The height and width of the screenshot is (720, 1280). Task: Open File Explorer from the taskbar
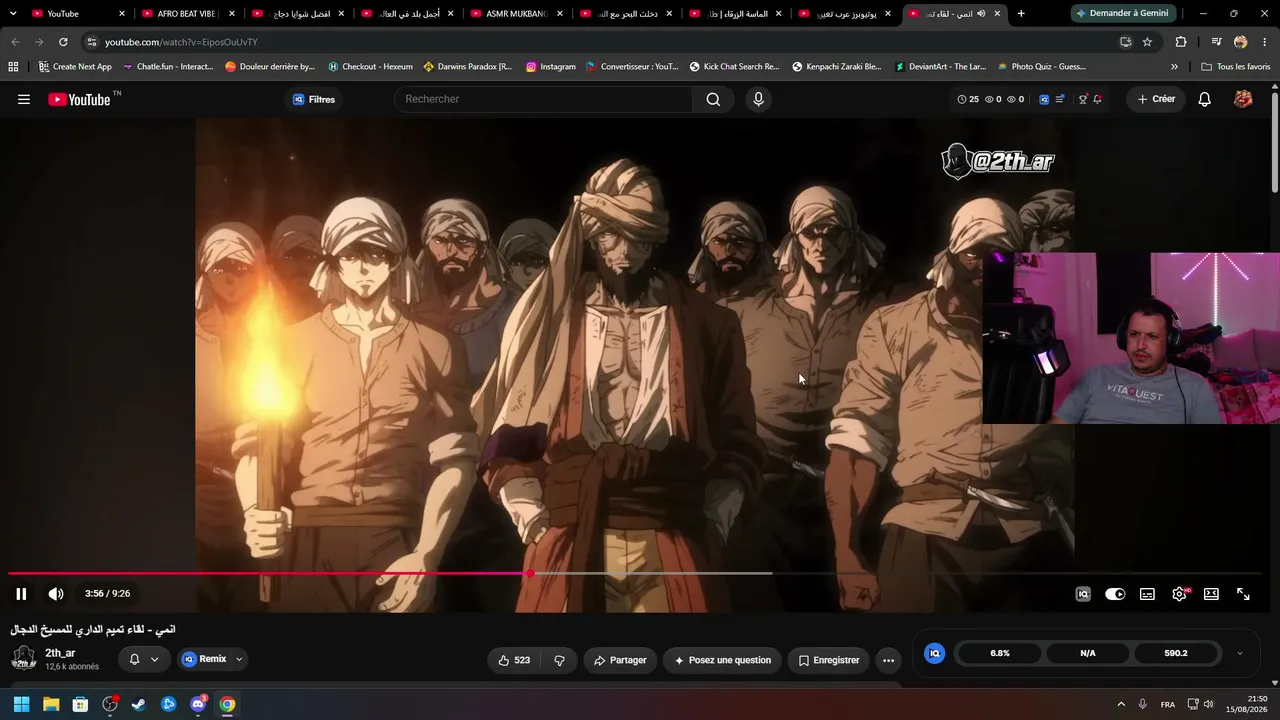(x=51, y=704)
